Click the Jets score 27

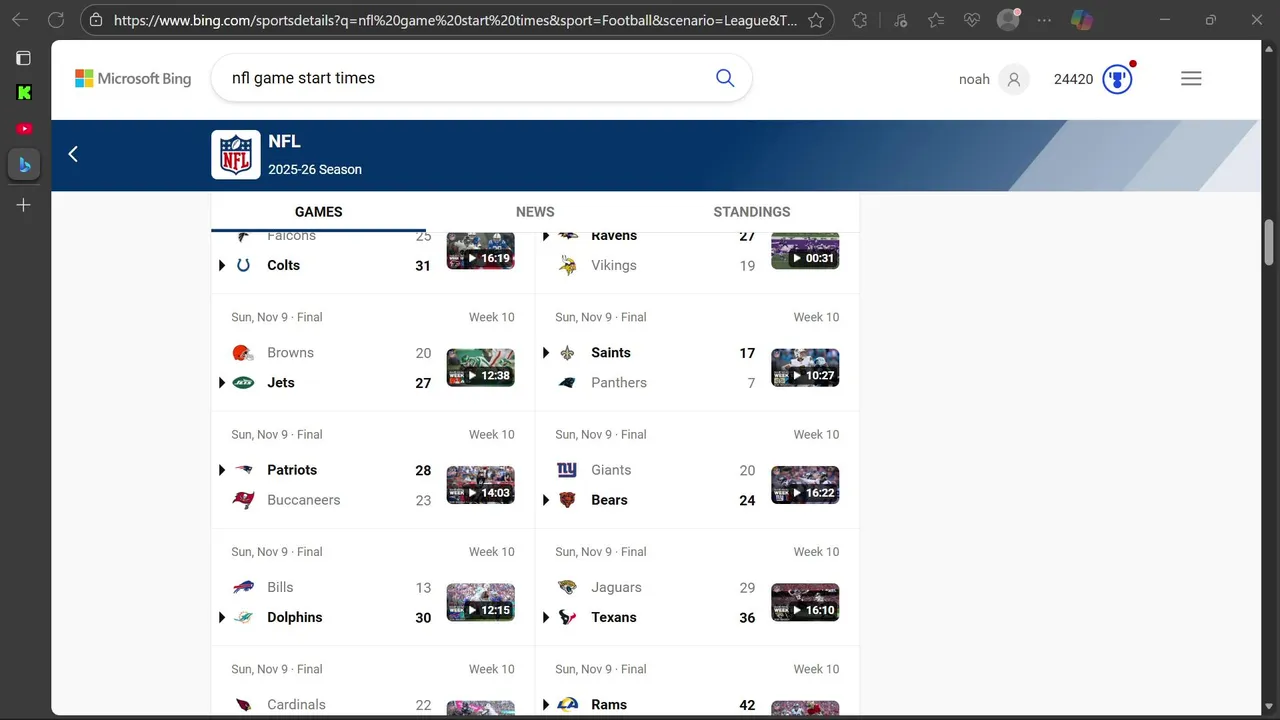click(423, 383)
